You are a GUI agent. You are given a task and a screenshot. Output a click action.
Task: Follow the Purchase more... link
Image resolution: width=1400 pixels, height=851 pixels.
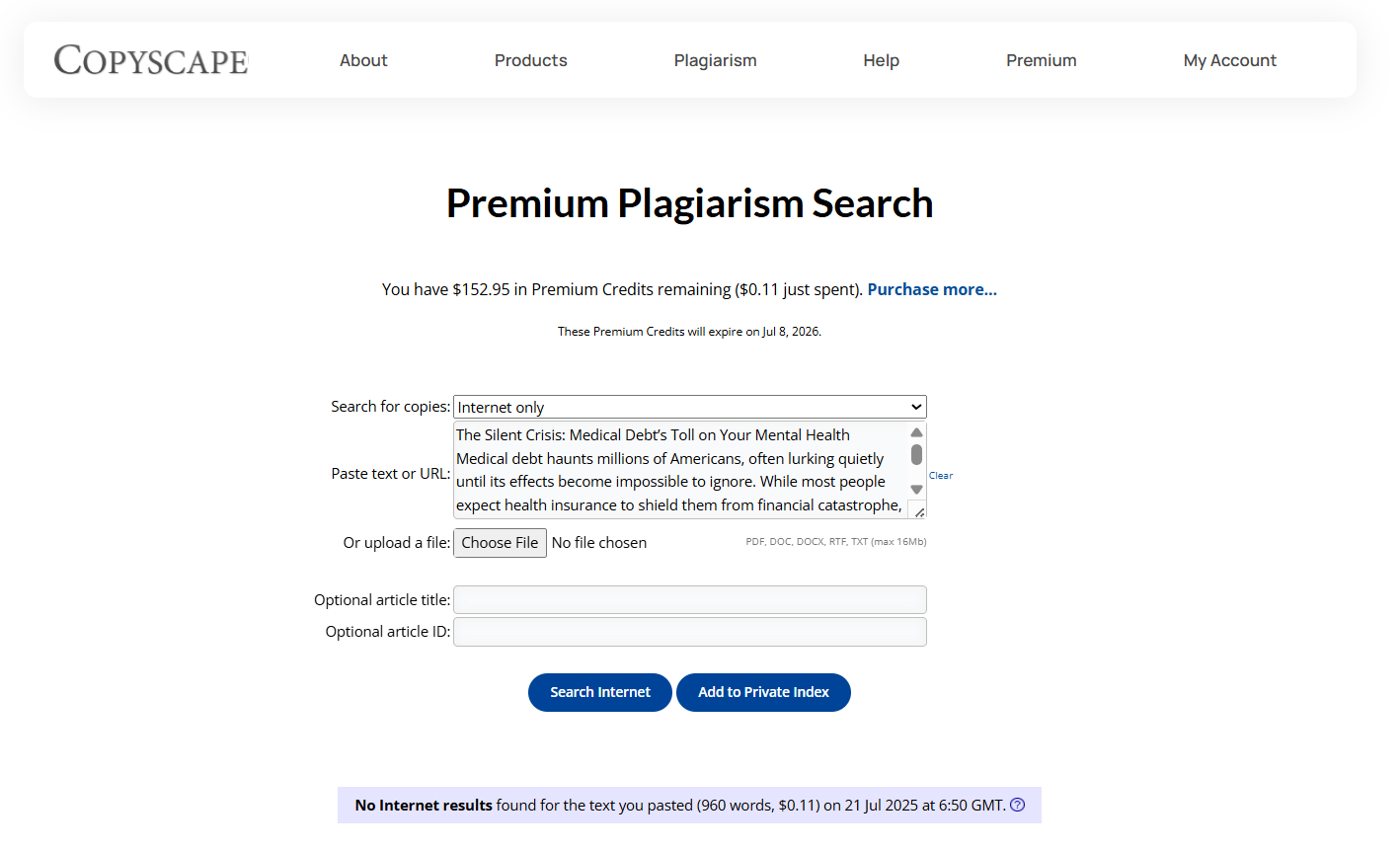[x=932, y=289]
